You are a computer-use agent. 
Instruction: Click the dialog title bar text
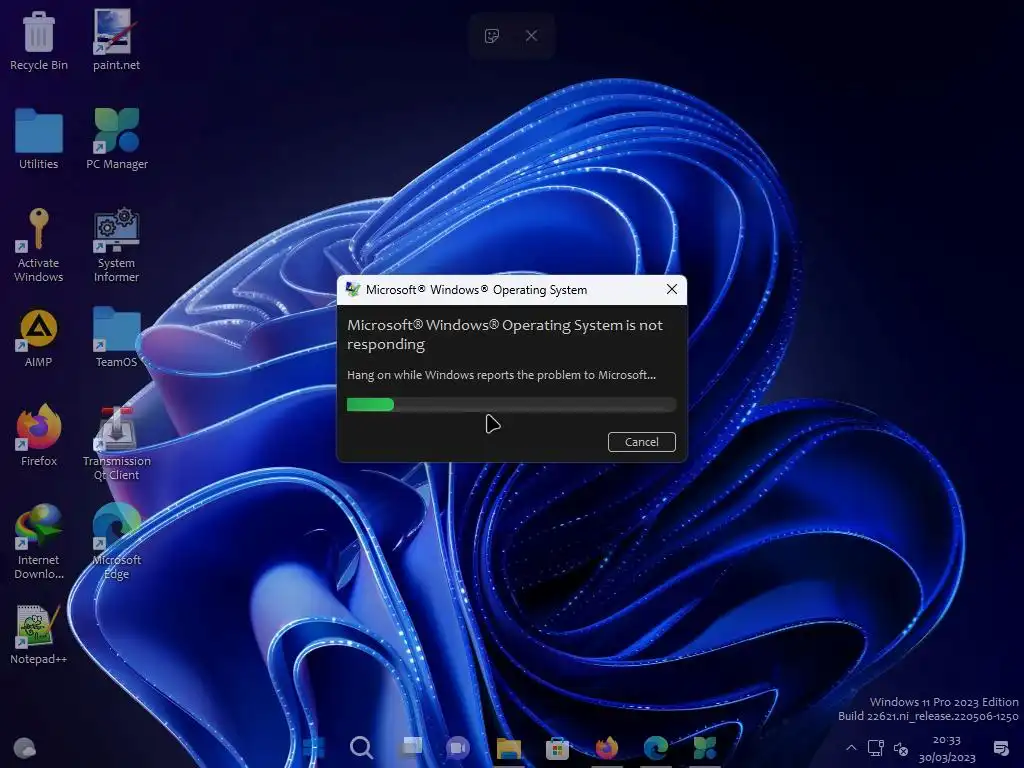point(476,290)
